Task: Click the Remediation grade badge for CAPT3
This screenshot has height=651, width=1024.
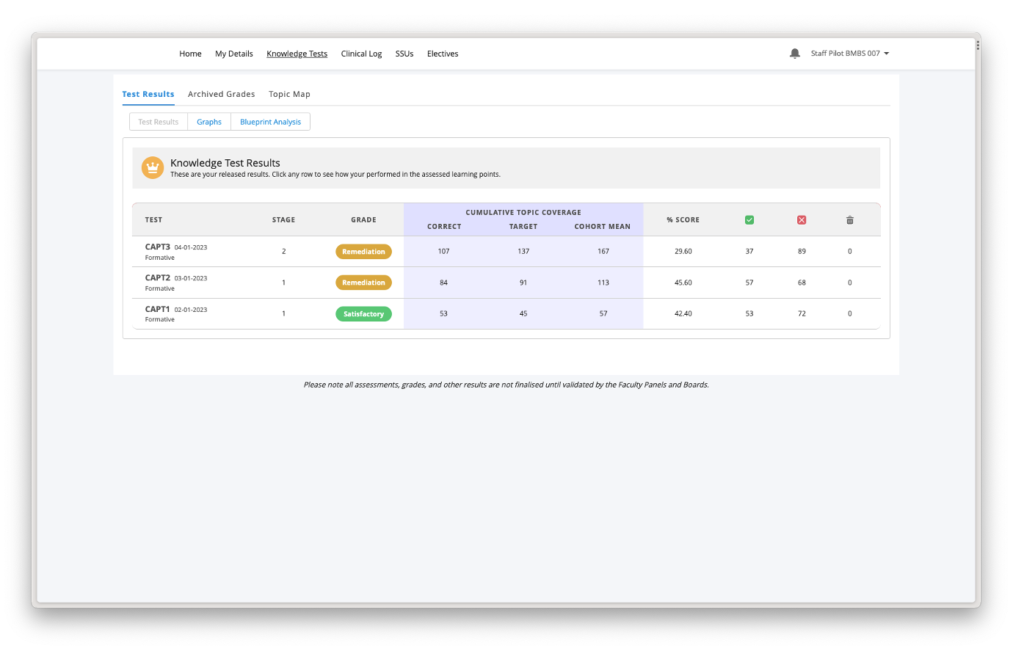Action: point(363,251)
